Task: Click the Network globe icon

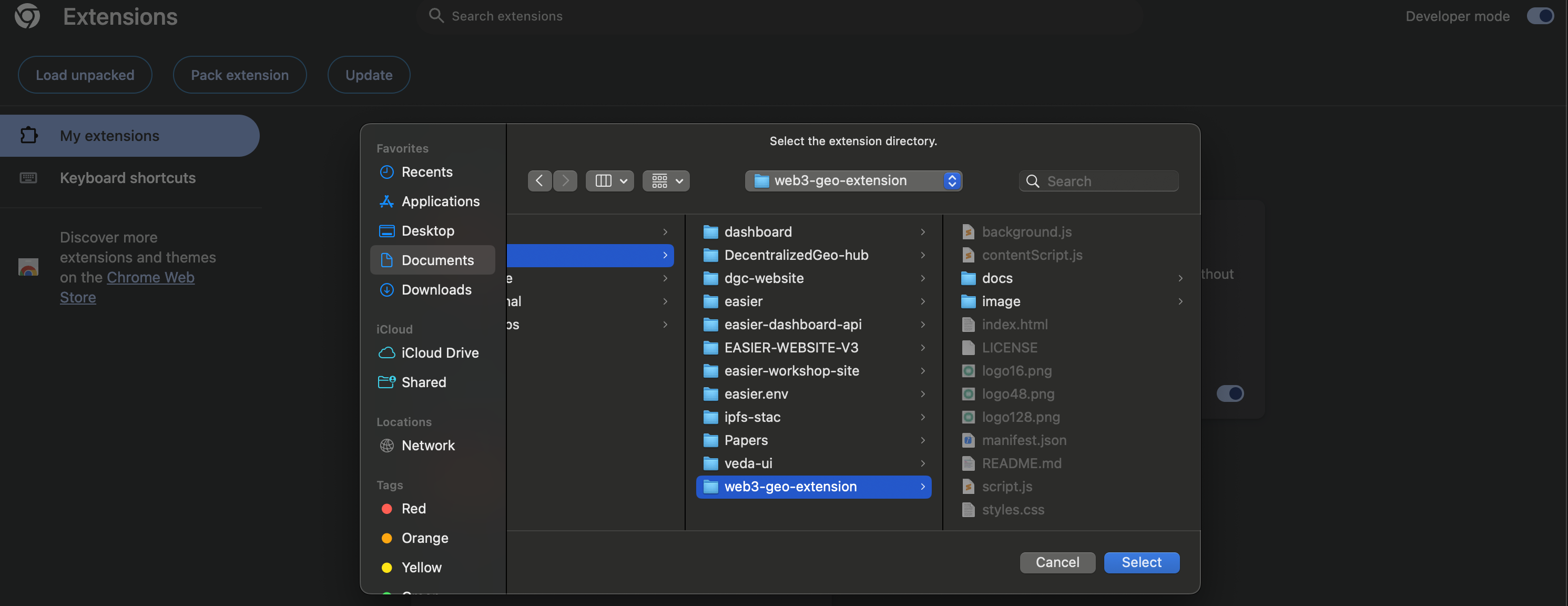Action: 386,445
